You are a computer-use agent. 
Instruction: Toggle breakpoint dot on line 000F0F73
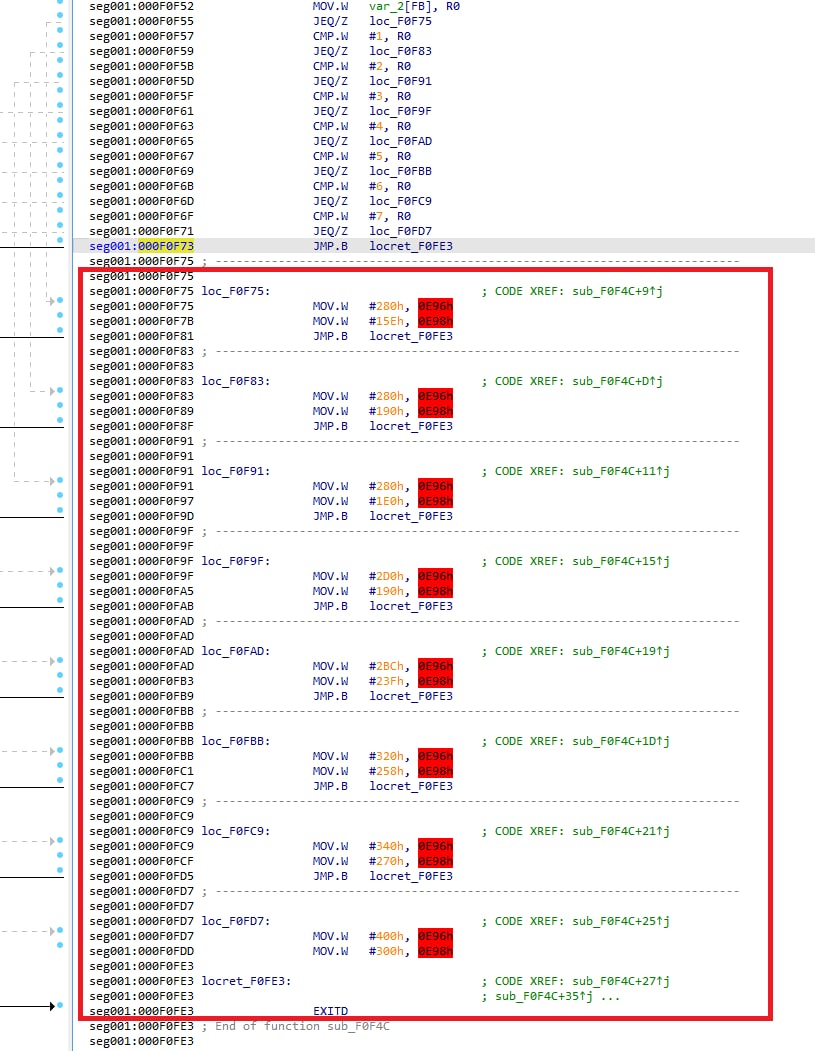pos(61,246)
